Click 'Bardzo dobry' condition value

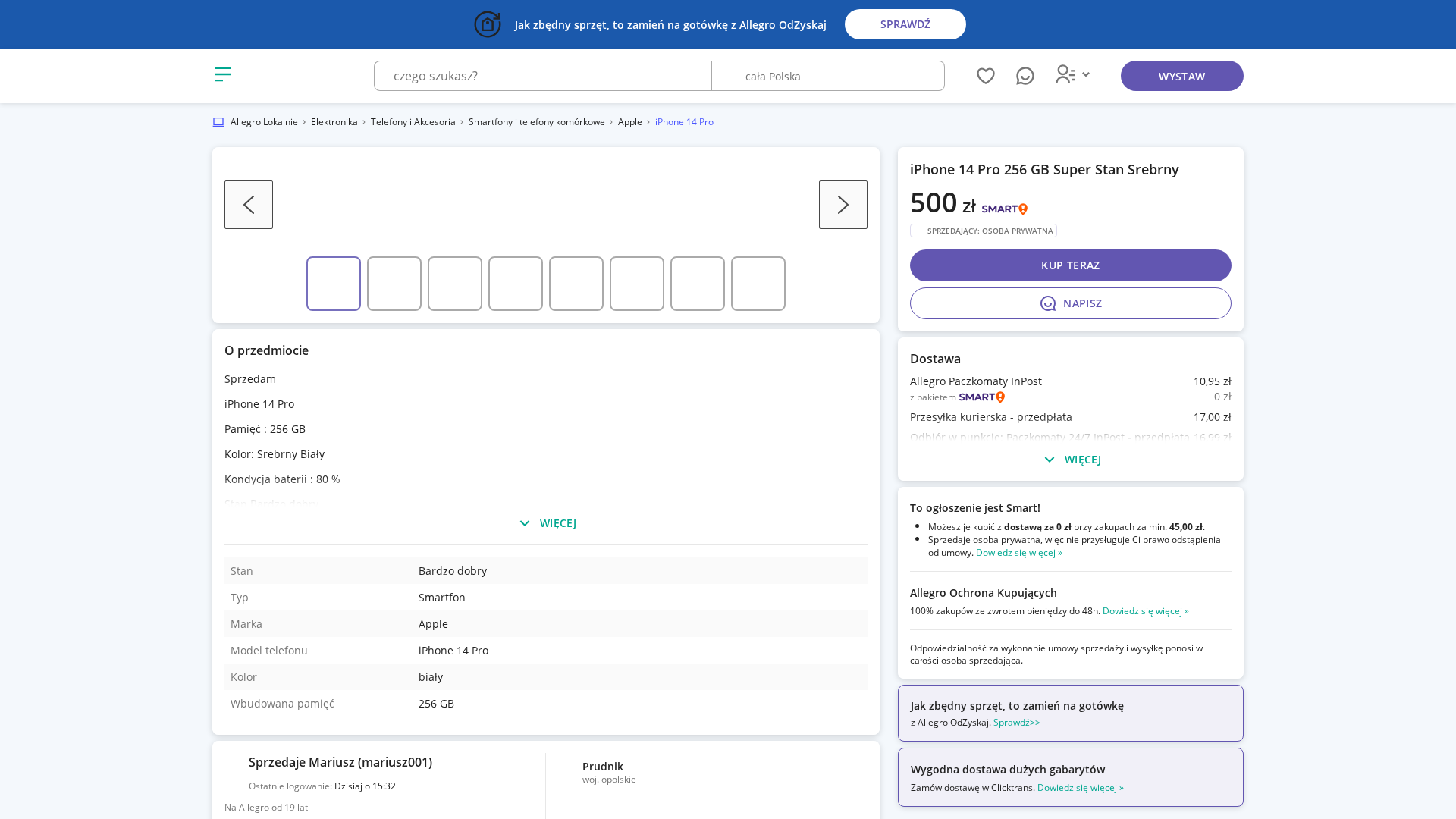pyautogui.click(x=452, y=571)
